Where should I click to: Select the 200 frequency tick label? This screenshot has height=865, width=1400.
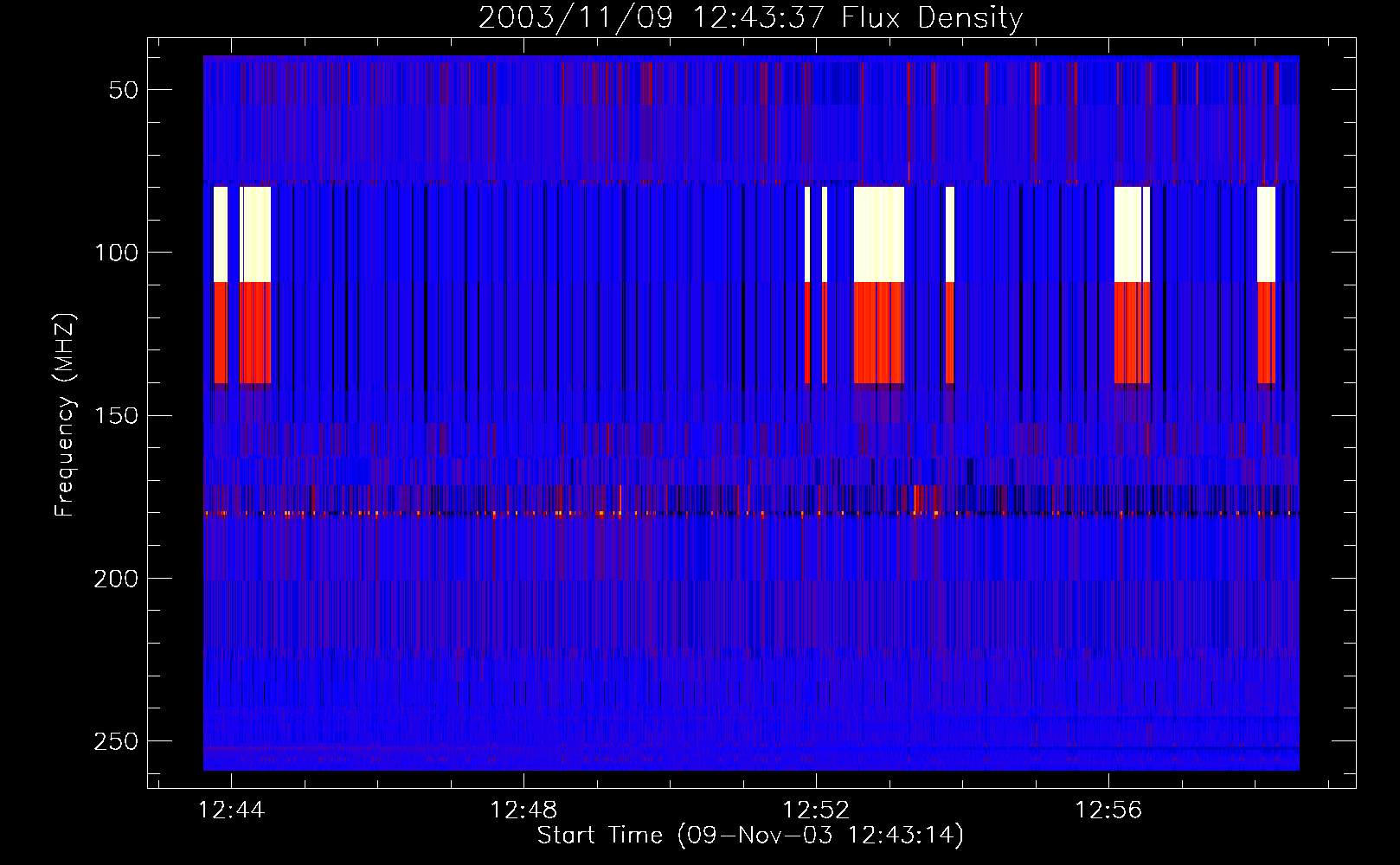[116, 578]
